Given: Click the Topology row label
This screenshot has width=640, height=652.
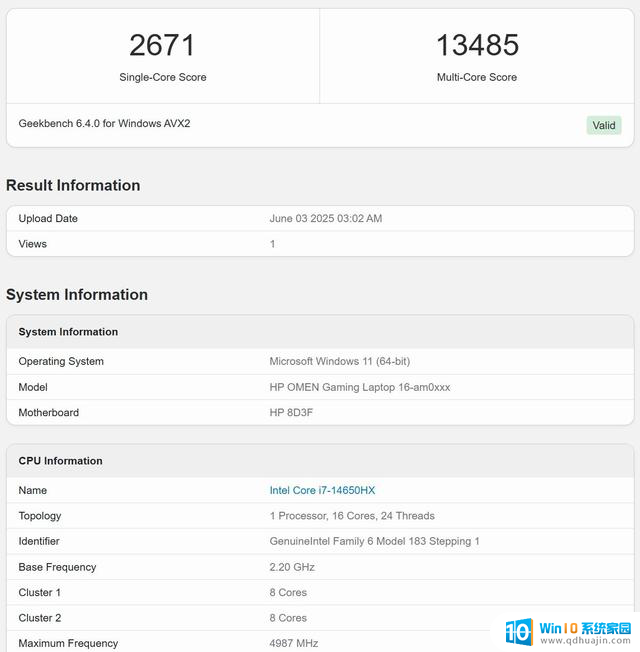Looking at the screenshot, I should (40, 516).
